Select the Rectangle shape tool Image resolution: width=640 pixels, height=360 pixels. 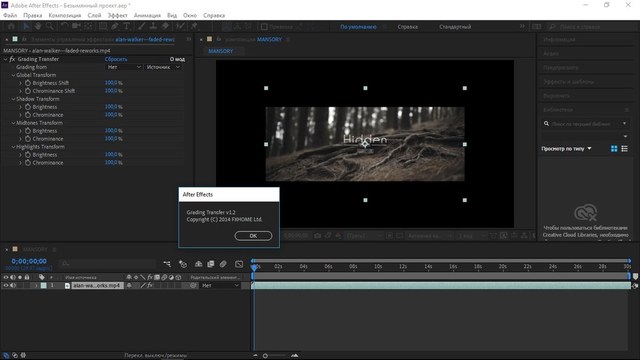pyautogui.click(x=103, y=27)
